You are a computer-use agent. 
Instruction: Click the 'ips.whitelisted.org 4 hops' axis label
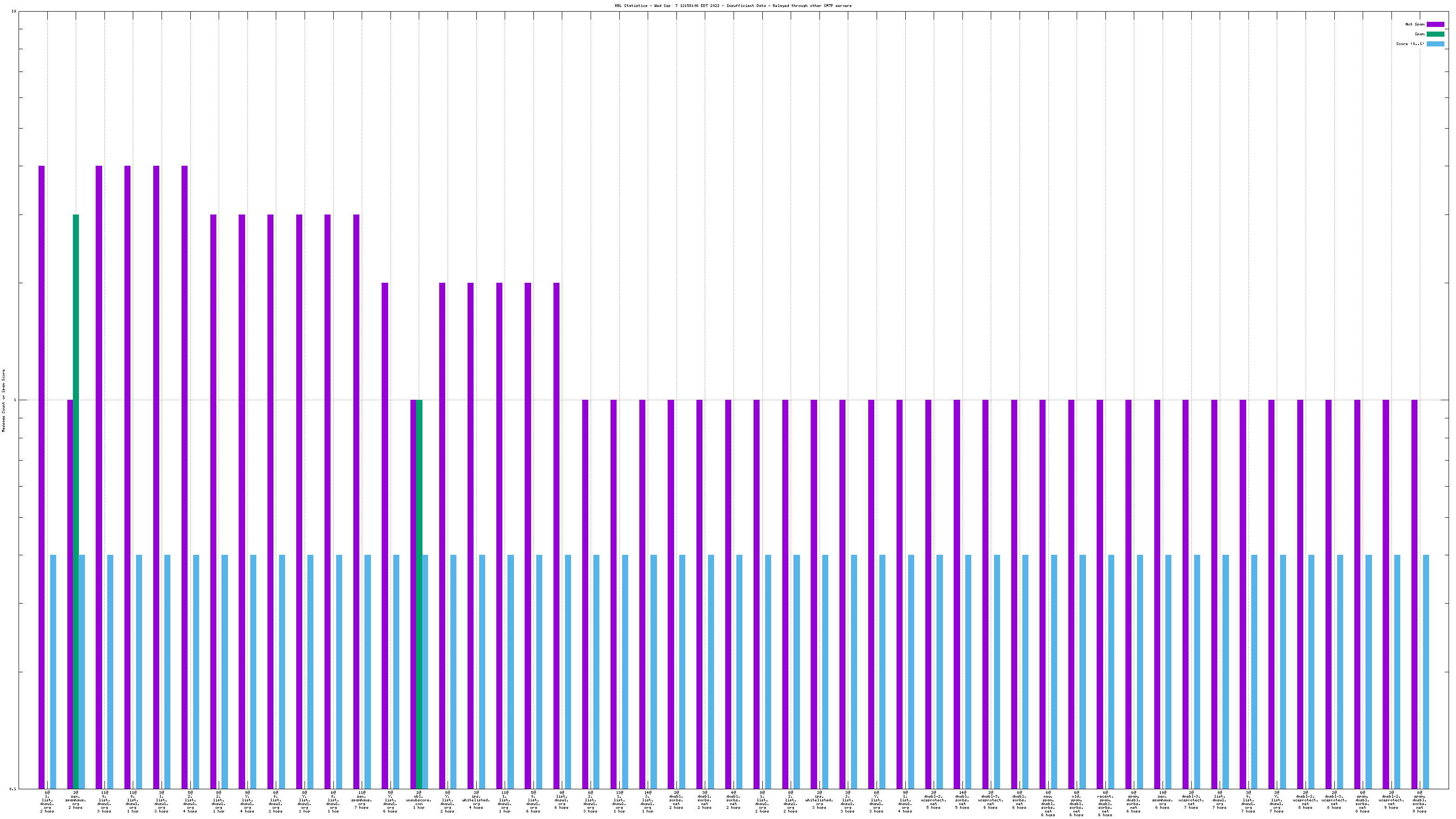476,800
